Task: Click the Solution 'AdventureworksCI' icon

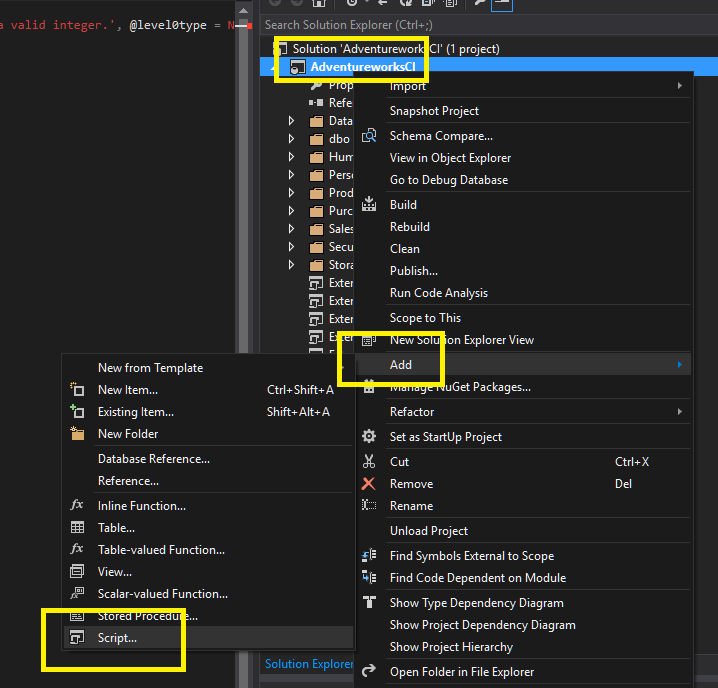Action: pyautogui.click(x=280, y=49)
